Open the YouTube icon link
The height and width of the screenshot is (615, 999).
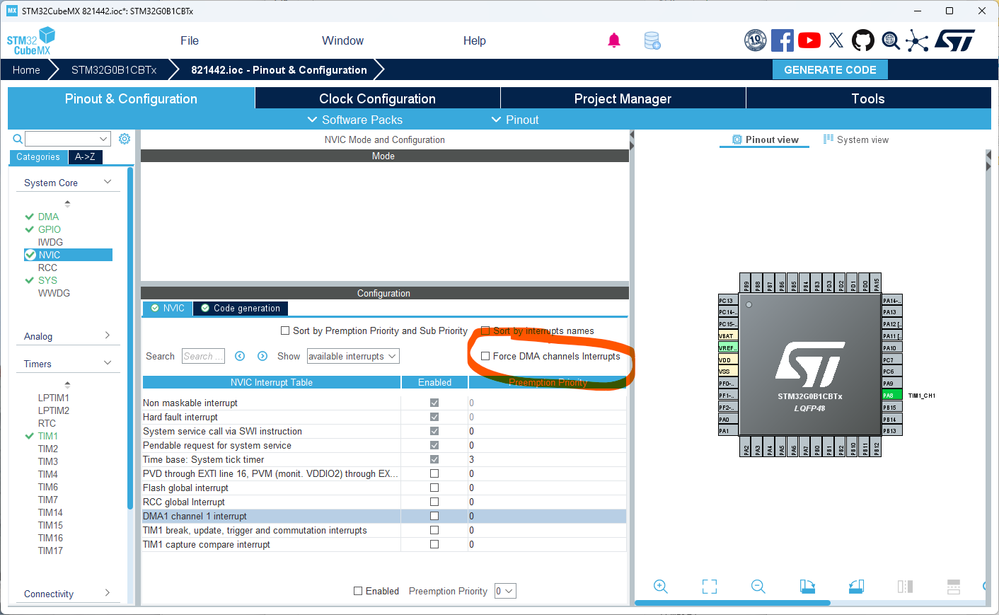click(x=809, y=41)
